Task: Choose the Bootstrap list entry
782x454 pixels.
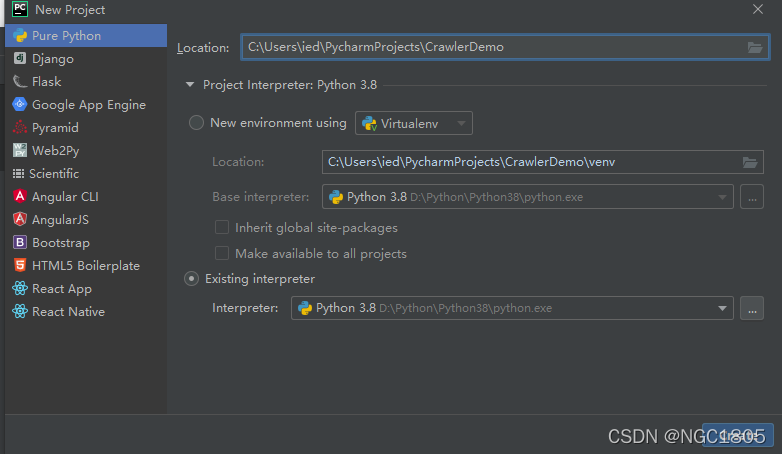Action: point(86,242)
